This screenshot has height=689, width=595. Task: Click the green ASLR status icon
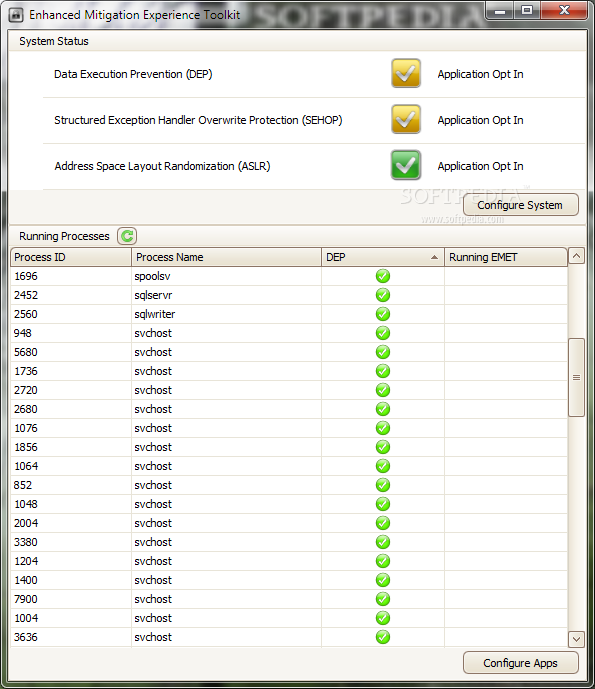[406, 165]
